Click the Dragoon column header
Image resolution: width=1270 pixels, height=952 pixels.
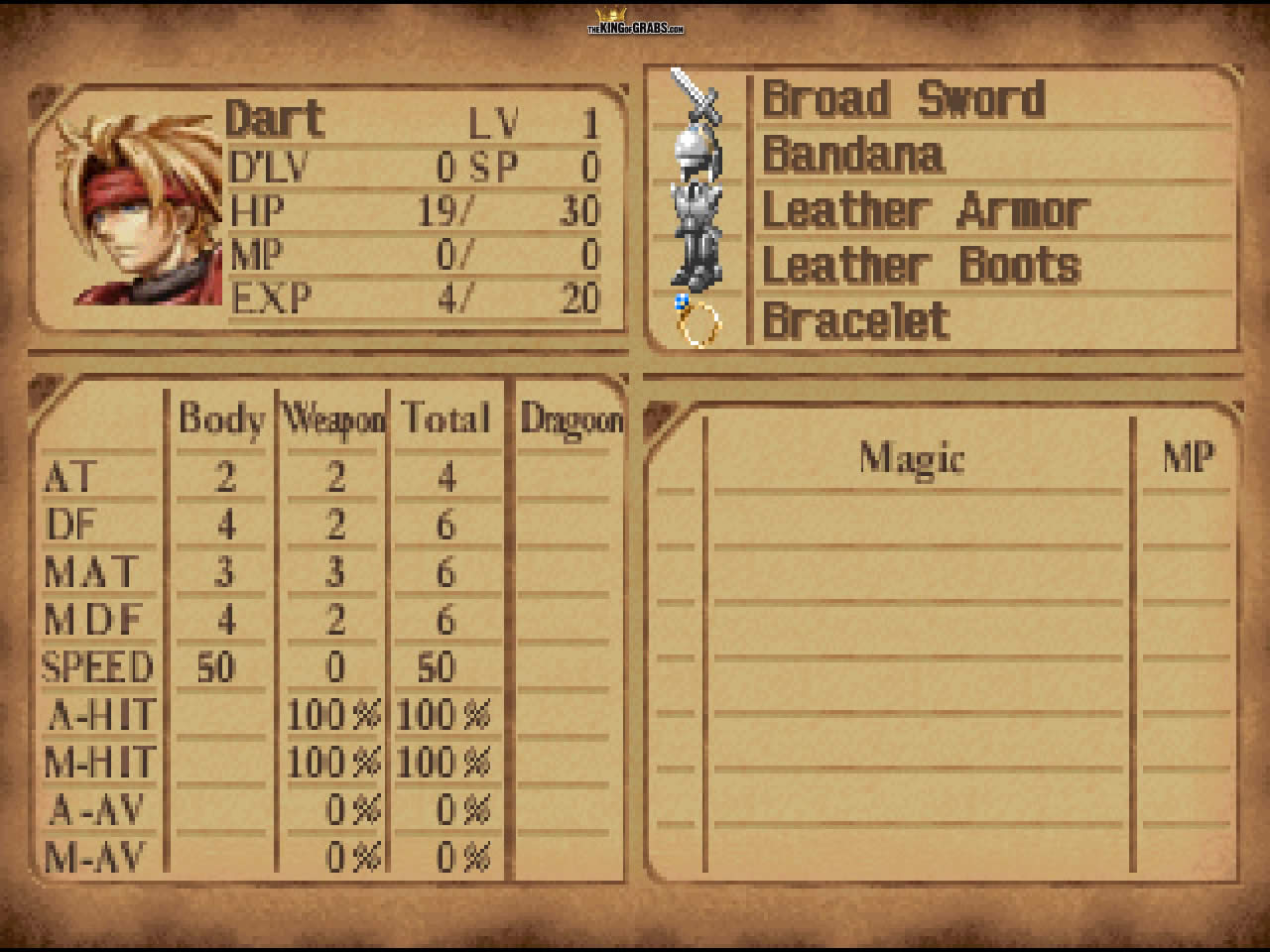point(571,419)
